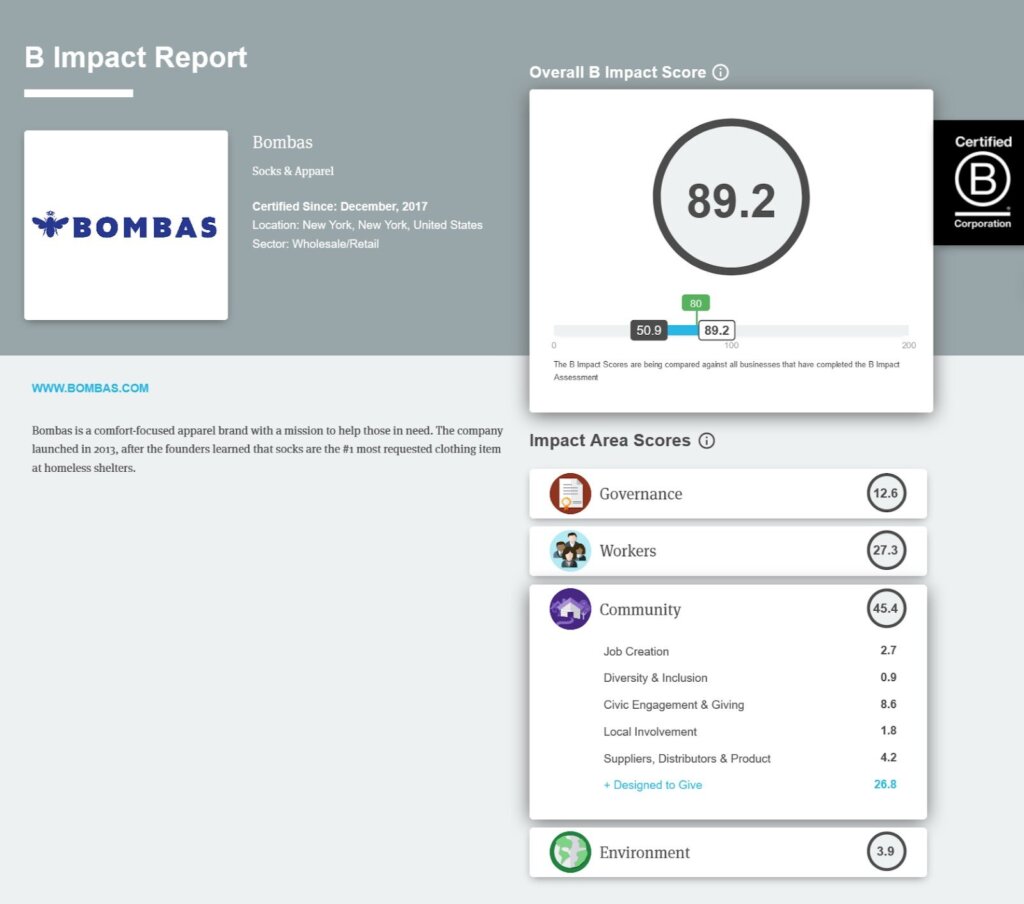The width and height of the screenshot is (1024, 904).
Task: Click the Environment globe icon
Action: (x=570, y=852)
